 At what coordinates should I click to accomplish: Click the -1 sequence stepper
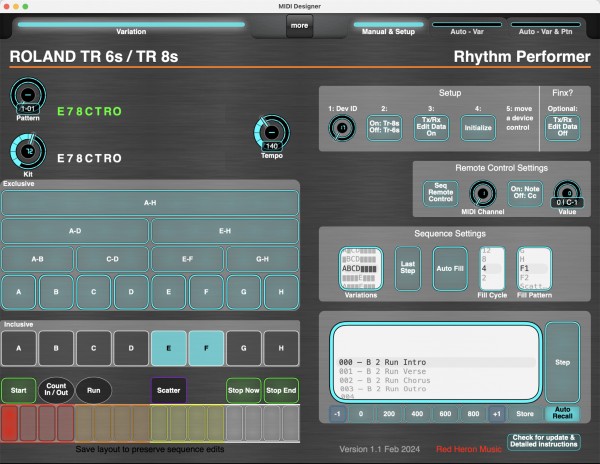click(337, 414)
